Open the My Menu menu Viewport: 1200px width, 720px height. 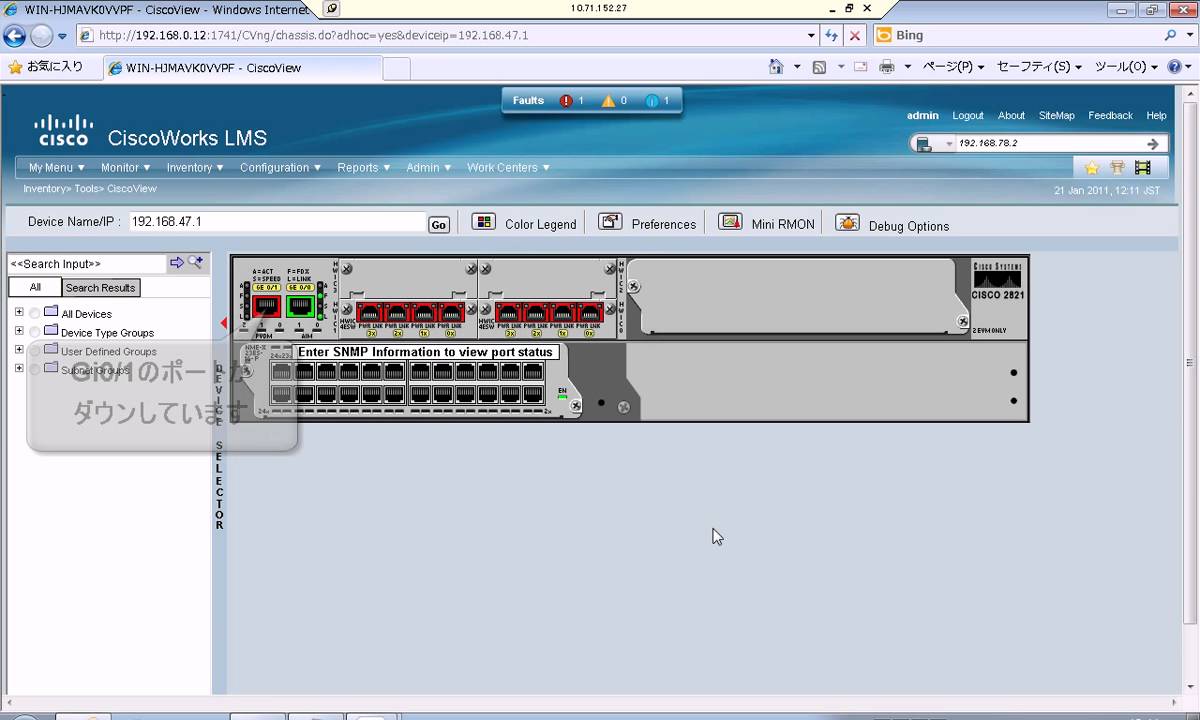click(x=56, y=168)
